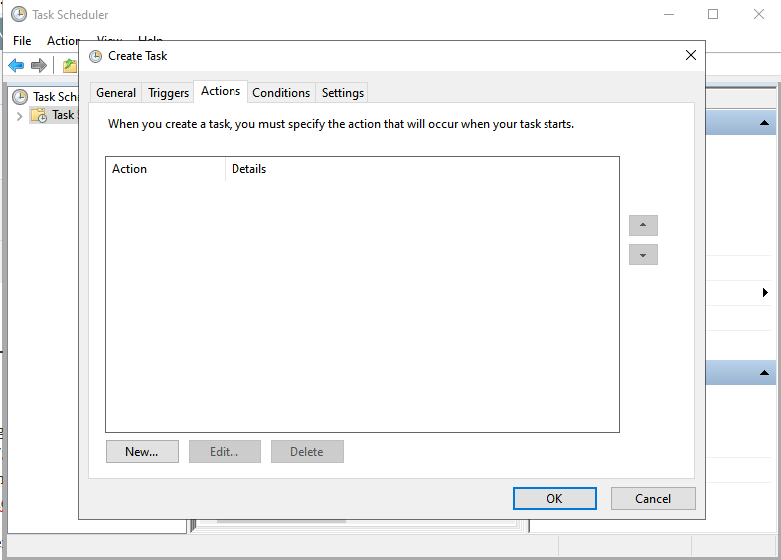Cancel the Create Task dialog
This screenshot has width=781, height=560.
(653, 498)
